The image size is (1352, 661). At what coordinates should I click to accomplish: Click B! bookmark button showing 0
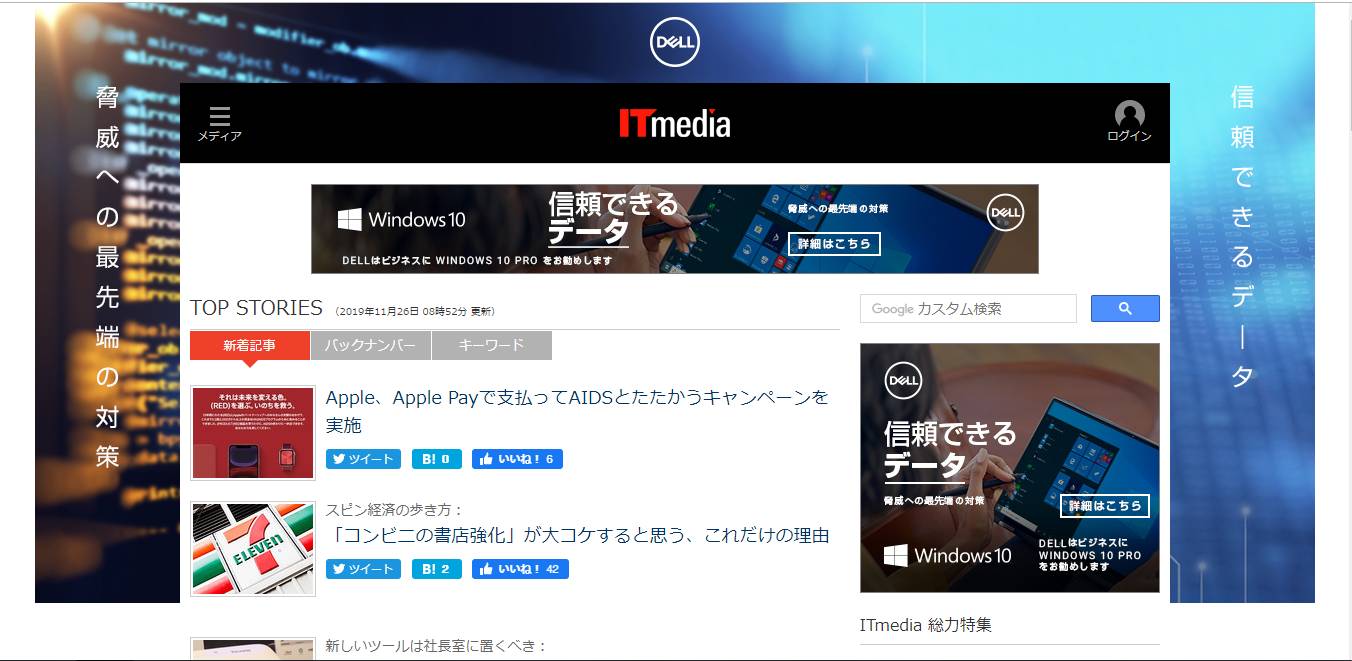(436, 459)
